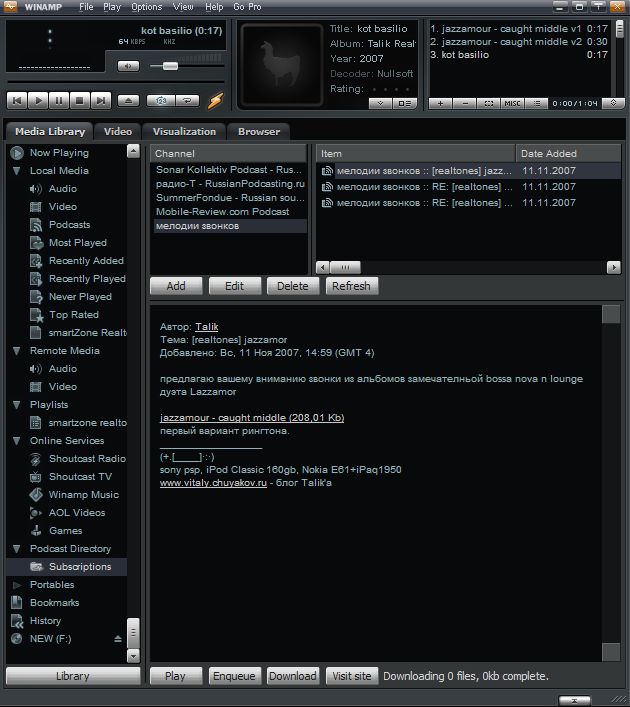Click the Play transport button in the player
This screenshot has width=630, height=707.
pyautogui.click(x=38, y=100)
